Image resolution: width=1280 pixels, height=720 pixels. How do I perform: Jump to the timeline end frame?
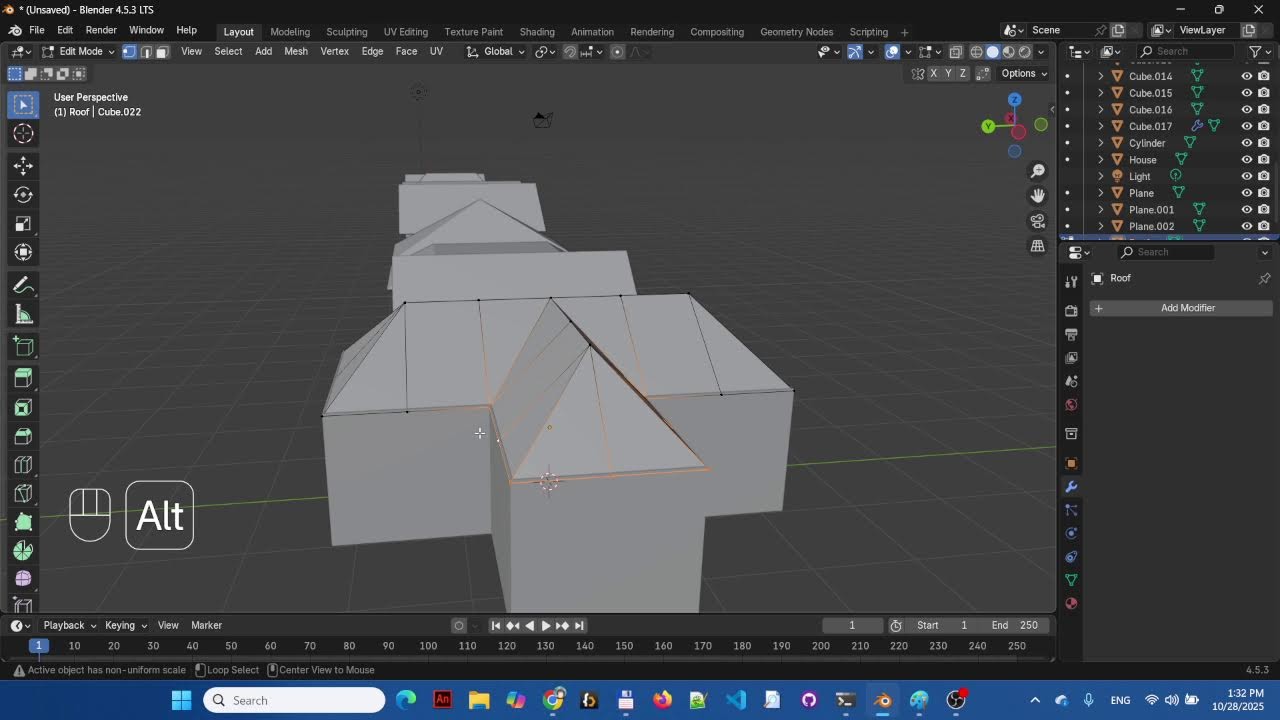point(579,626)
